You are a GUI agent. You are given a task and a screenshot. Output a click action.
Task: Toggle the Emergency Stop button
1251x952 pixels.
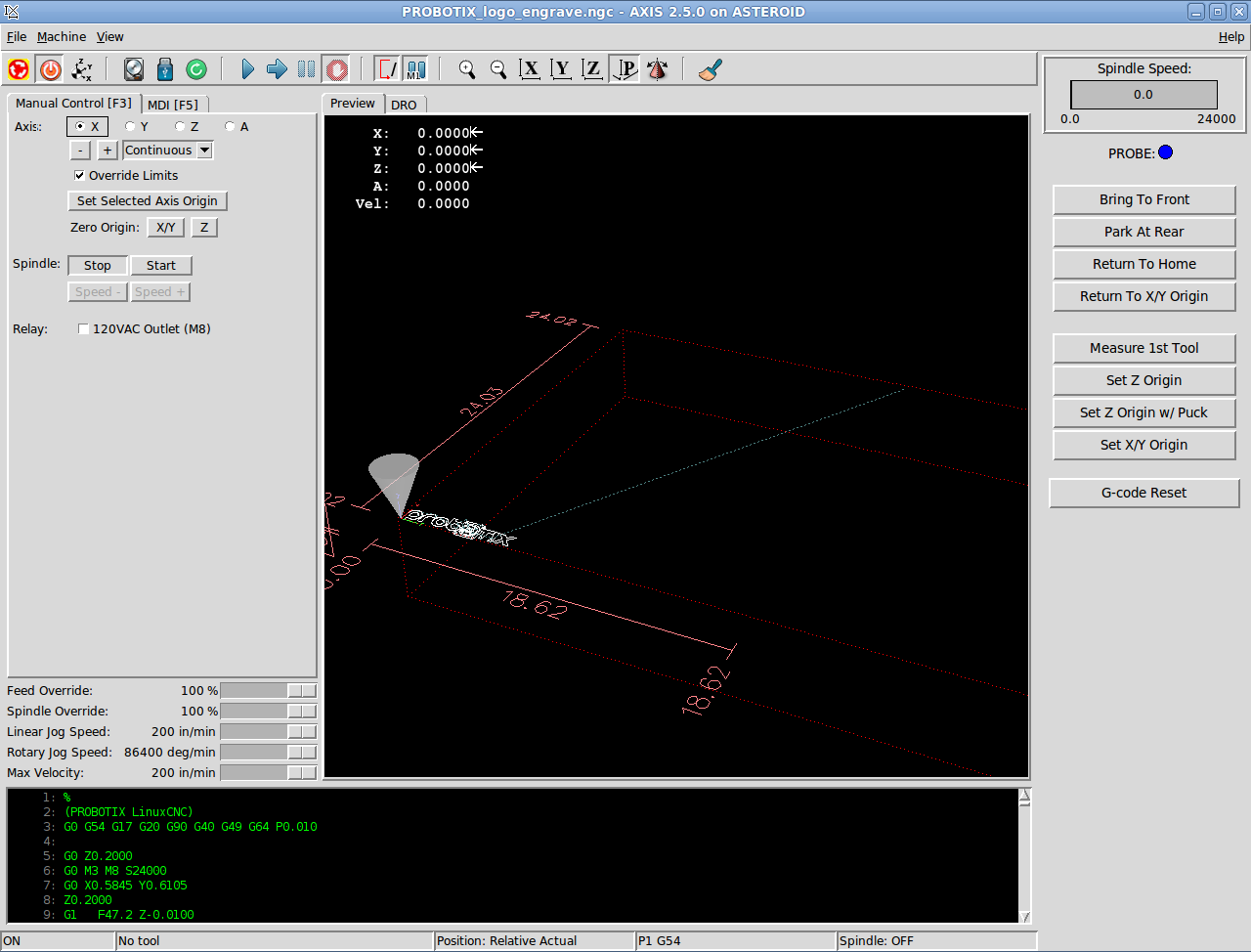pos(19,69)
